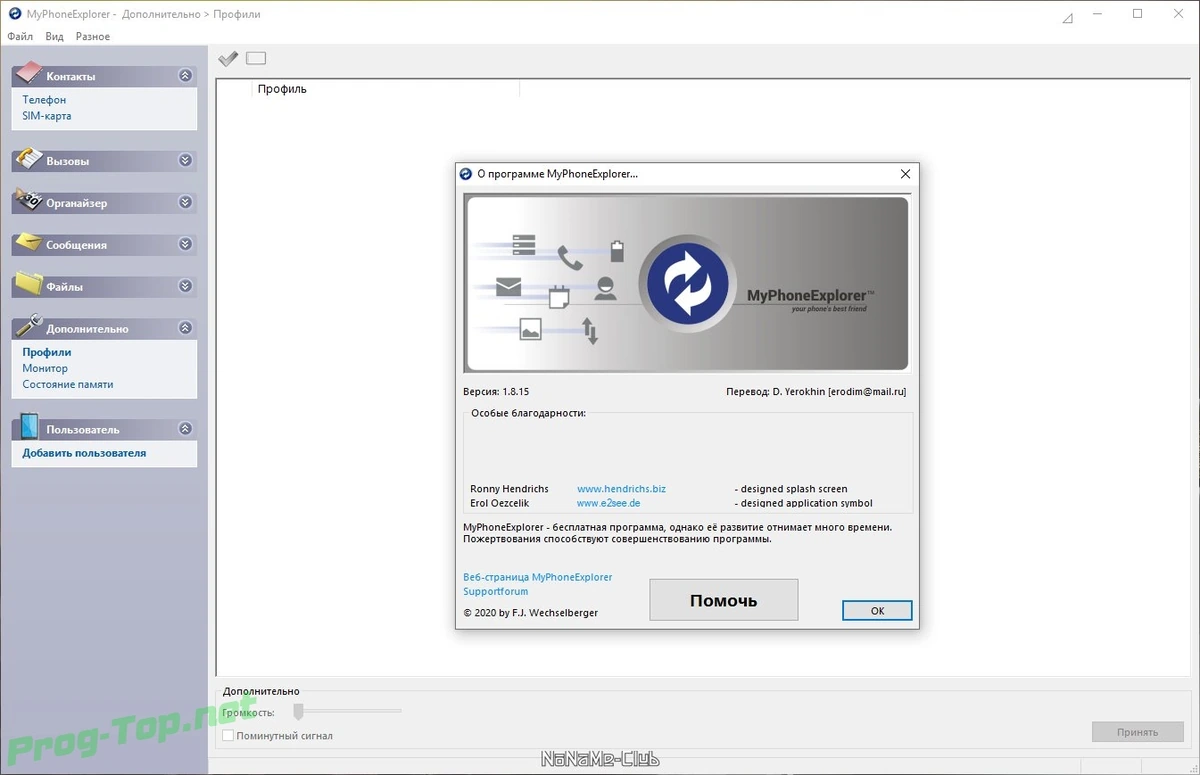Expand the Вызовы section
Image resolution: width=1200 pixels, height=775 pixels.
[185, 160]
